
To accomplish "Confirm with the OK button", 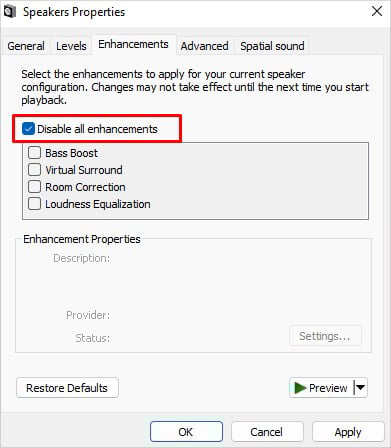I will (x=186, y=432).
